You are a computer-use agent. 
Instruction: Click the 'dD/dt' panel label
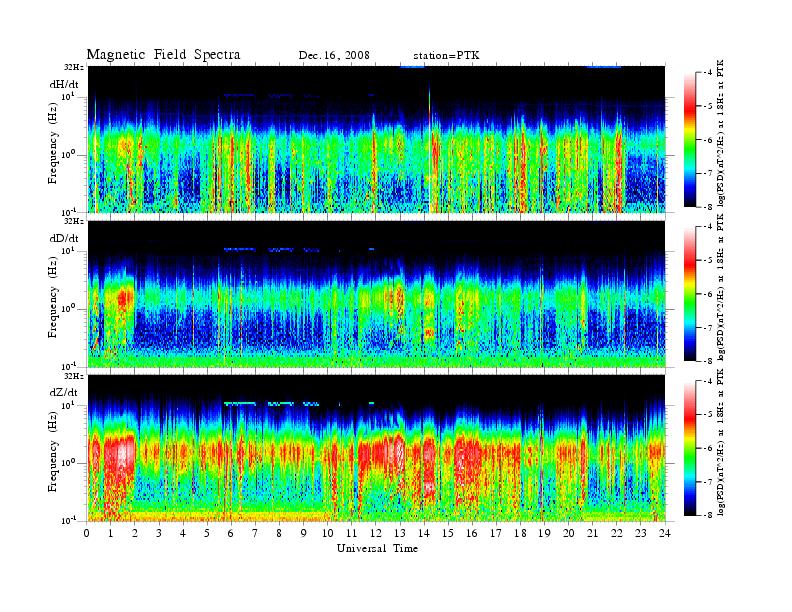coord(64,238)
